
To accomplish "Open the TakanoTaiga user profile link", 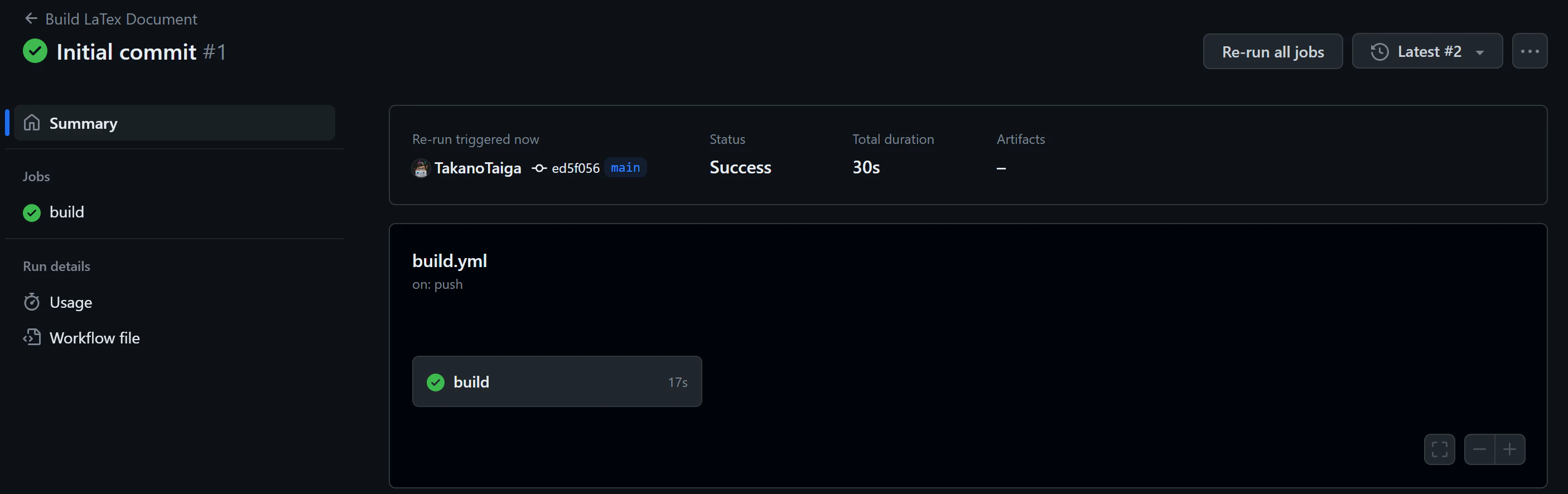I will pos(478,168).
